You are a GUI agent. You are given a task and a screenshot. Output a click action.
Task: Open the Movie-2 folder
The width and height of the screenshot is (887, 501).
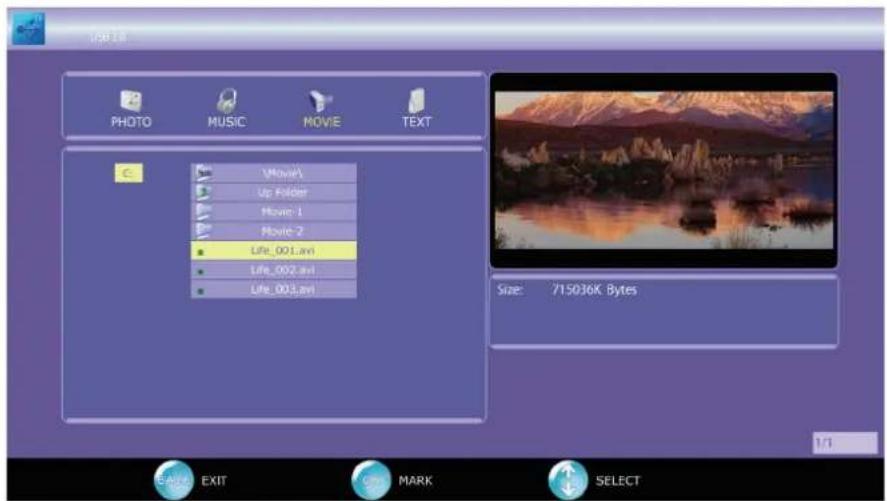coord(274,231)
